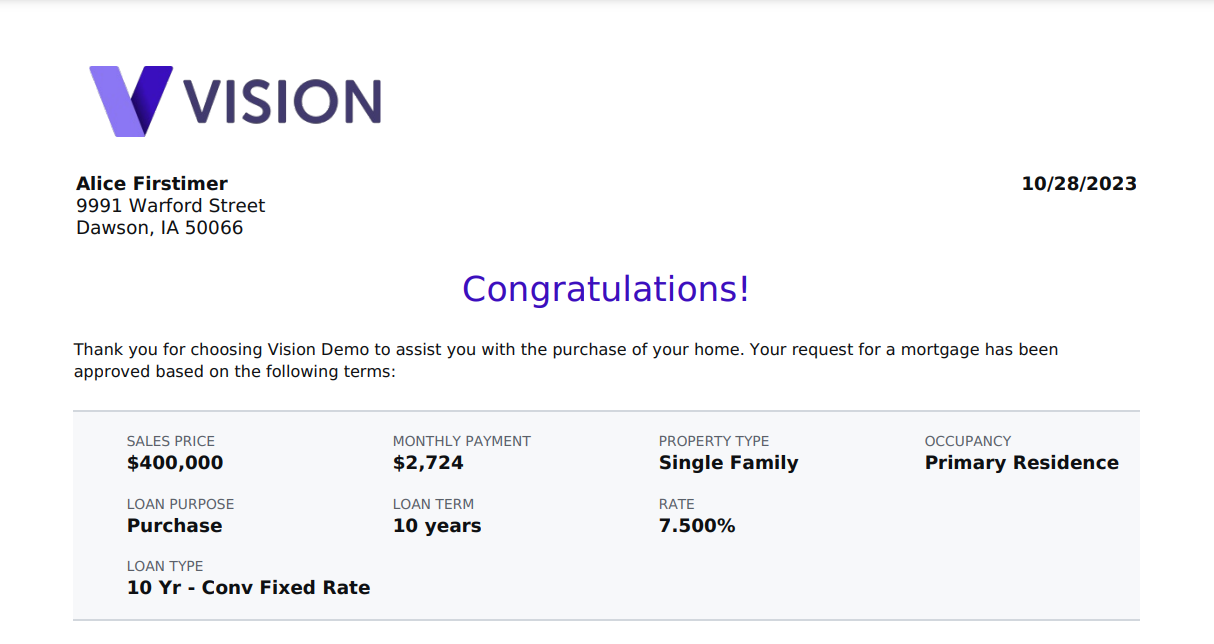Screen dimensions: 1214x644
Task: Click the OCCUPANCY label
Action: click(x=968, y=441)
